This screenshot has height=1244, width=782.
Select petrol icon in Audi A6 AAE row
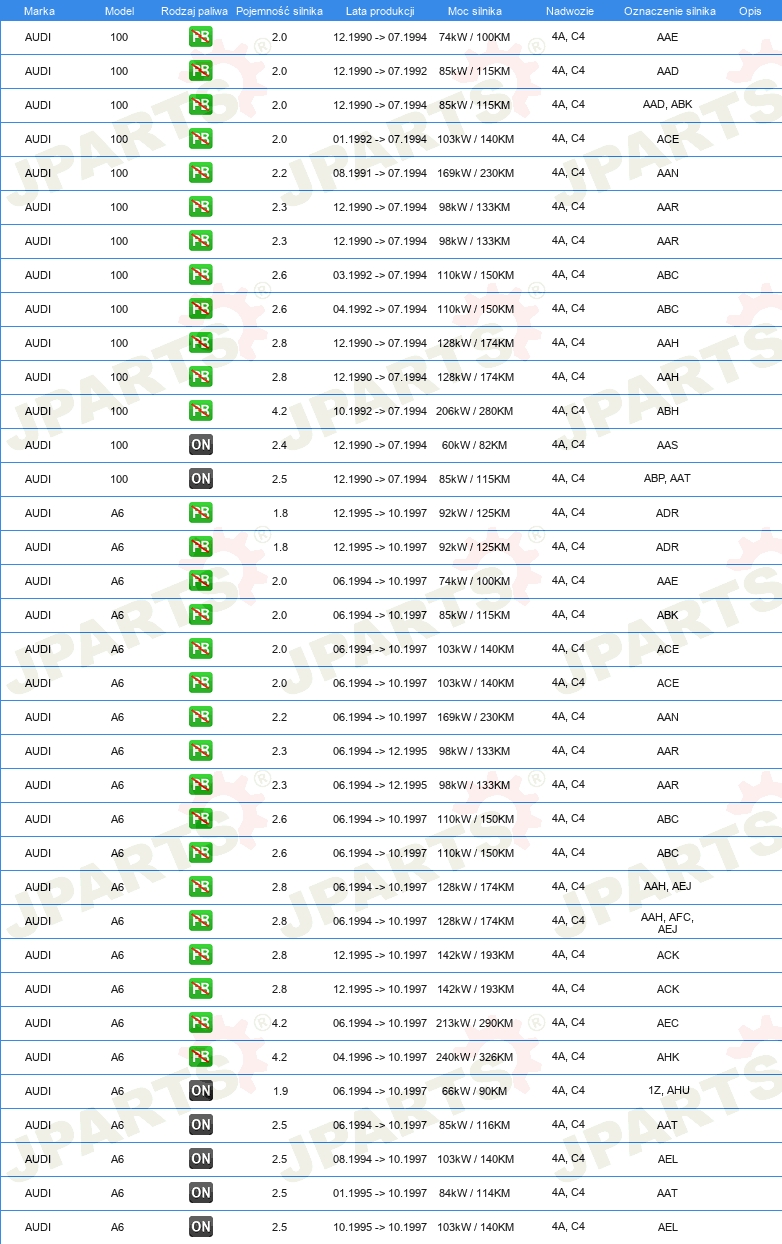click(201, 581)
